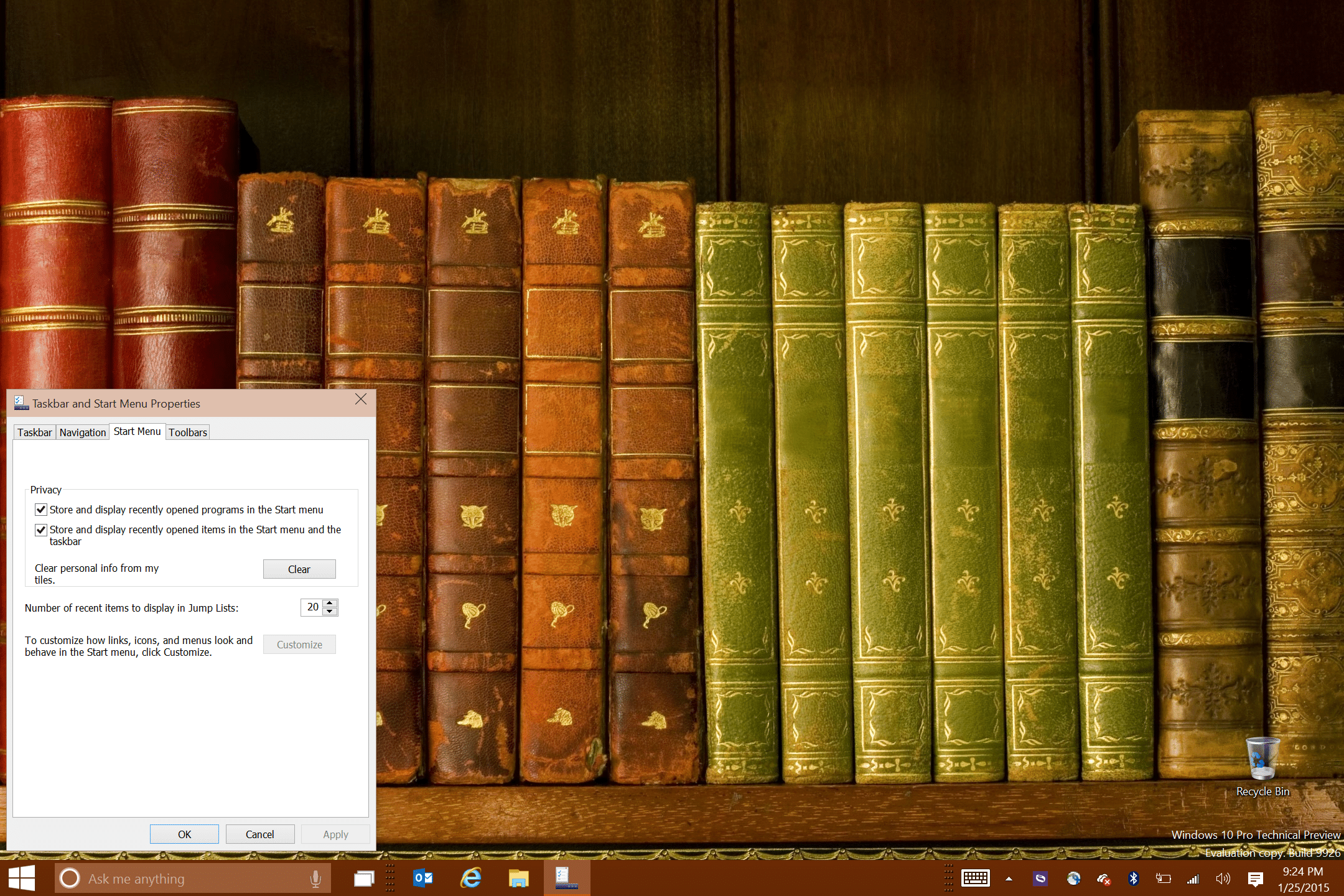Select the Recycle Bin desktop icon
The height and width of the screenshot is (896, 1344).
pyautogui.click(x=1262, y=767)
